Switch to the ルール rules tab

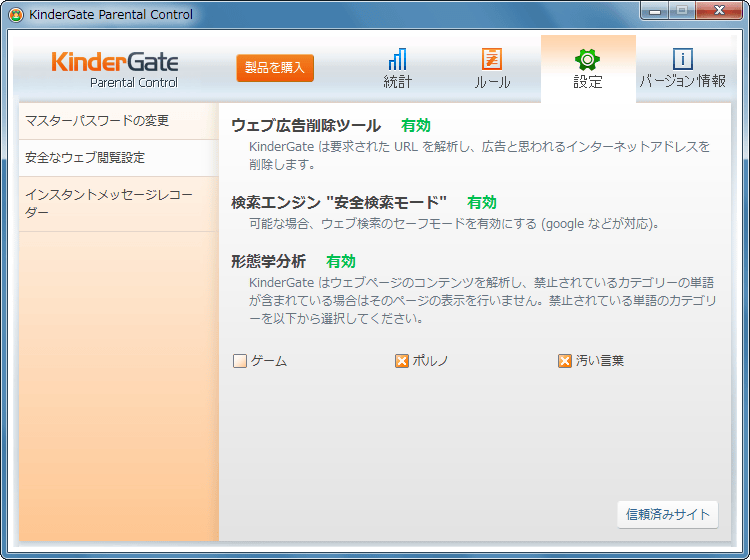coord(492,68)
